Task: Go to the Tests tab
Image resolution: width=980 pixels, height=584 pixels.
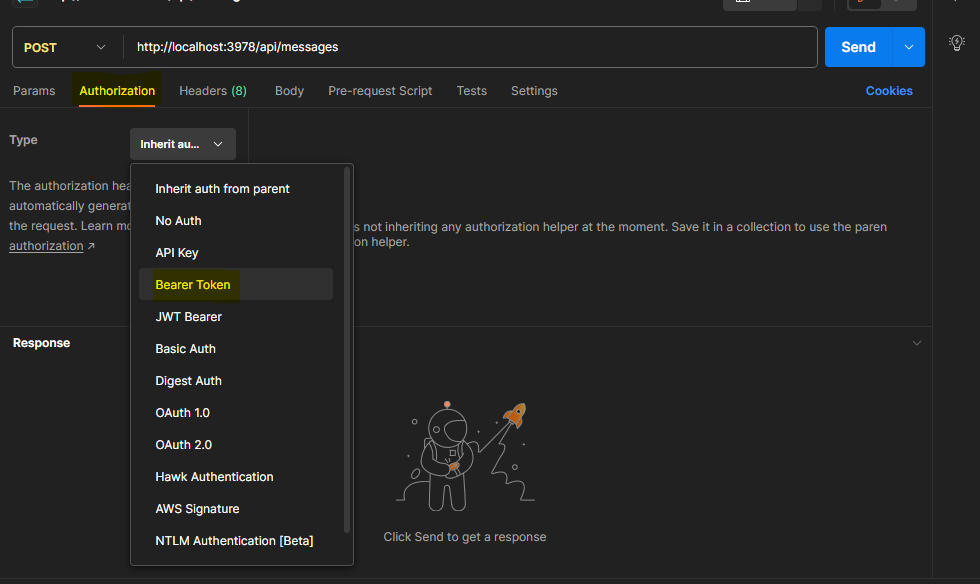Action: (471, 91)
